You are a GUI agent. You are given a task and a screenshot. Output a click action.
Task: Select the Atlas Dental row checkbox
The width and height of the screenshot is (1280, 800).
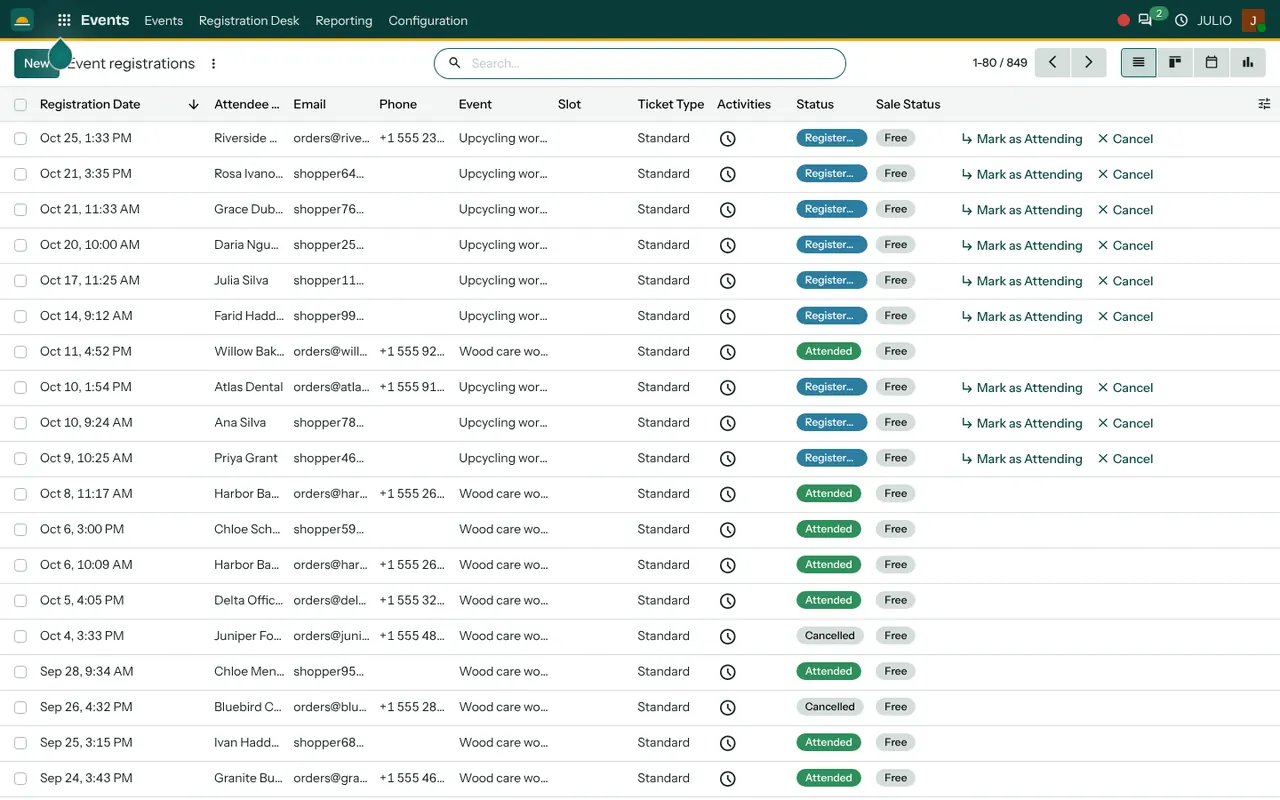20,387
